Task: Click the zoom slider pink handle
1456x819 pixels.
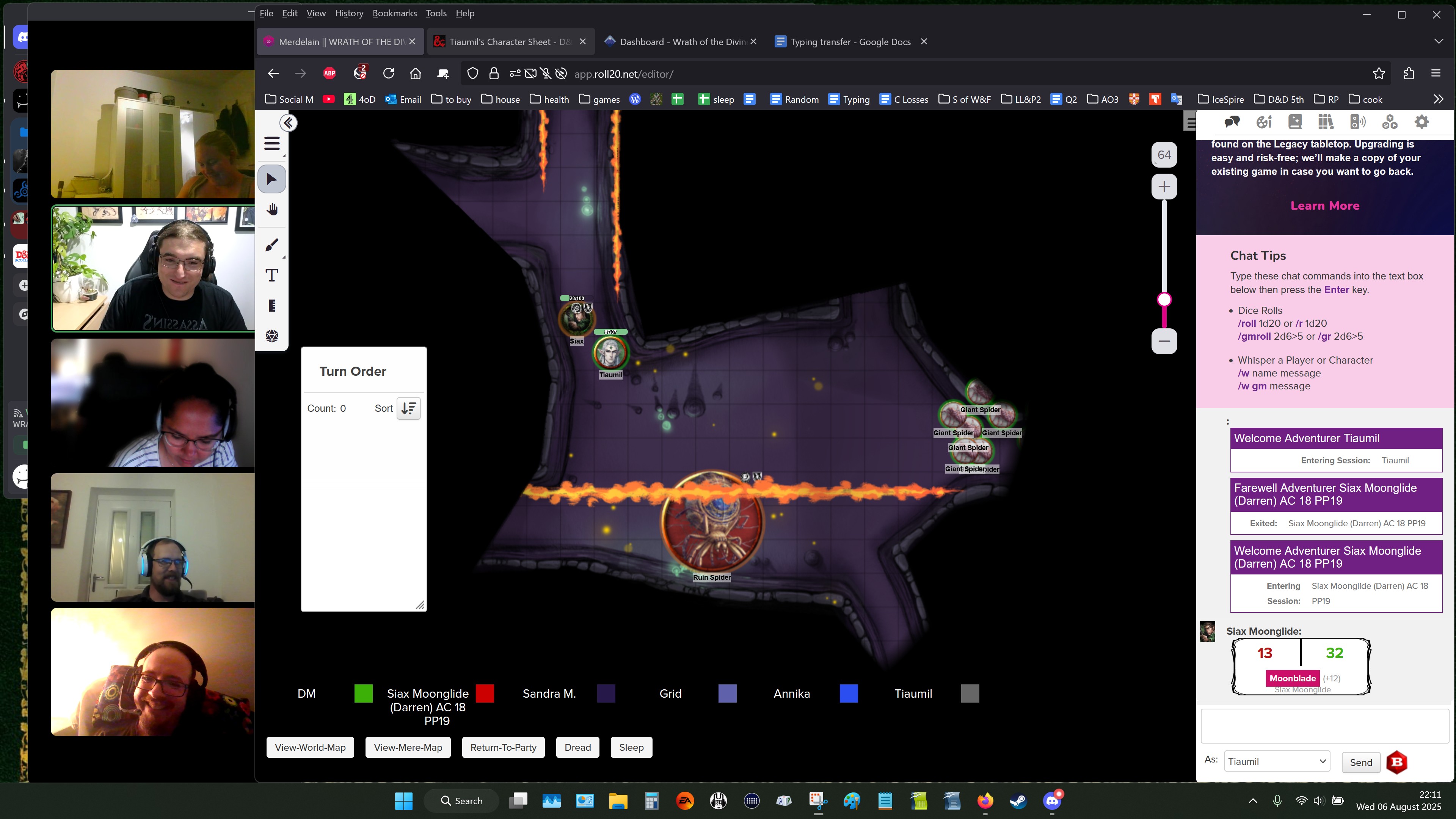Action: [x=1164, y=300]
